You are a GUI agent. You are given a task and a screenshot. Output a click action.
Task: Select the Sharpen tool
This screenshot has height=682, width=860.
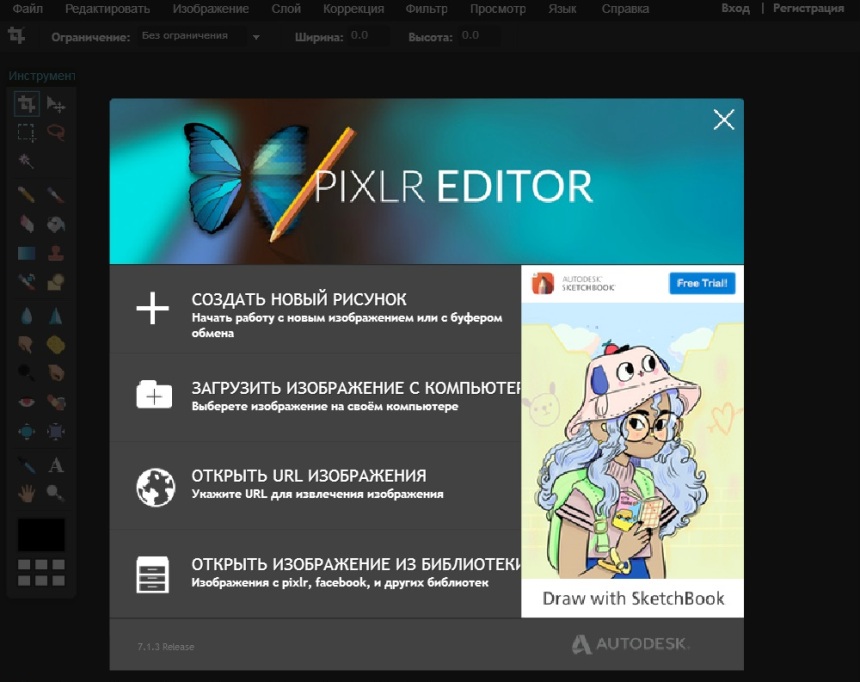point(56,315)
